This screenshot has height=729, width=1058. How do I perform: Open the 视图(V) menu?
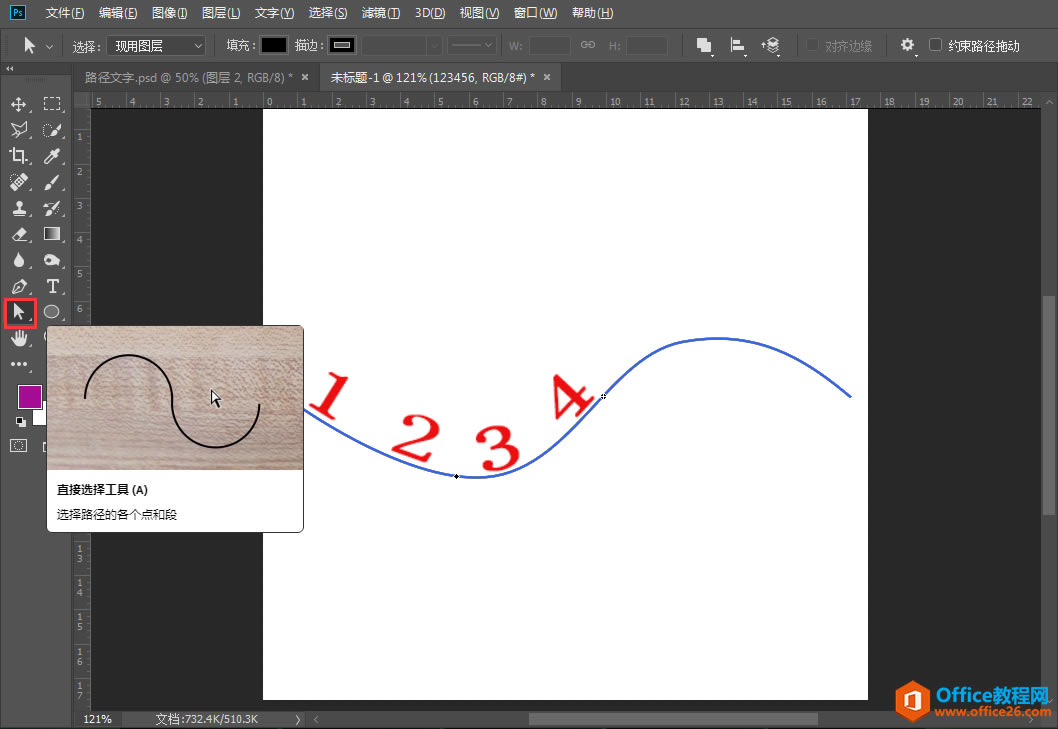[480, 13]
